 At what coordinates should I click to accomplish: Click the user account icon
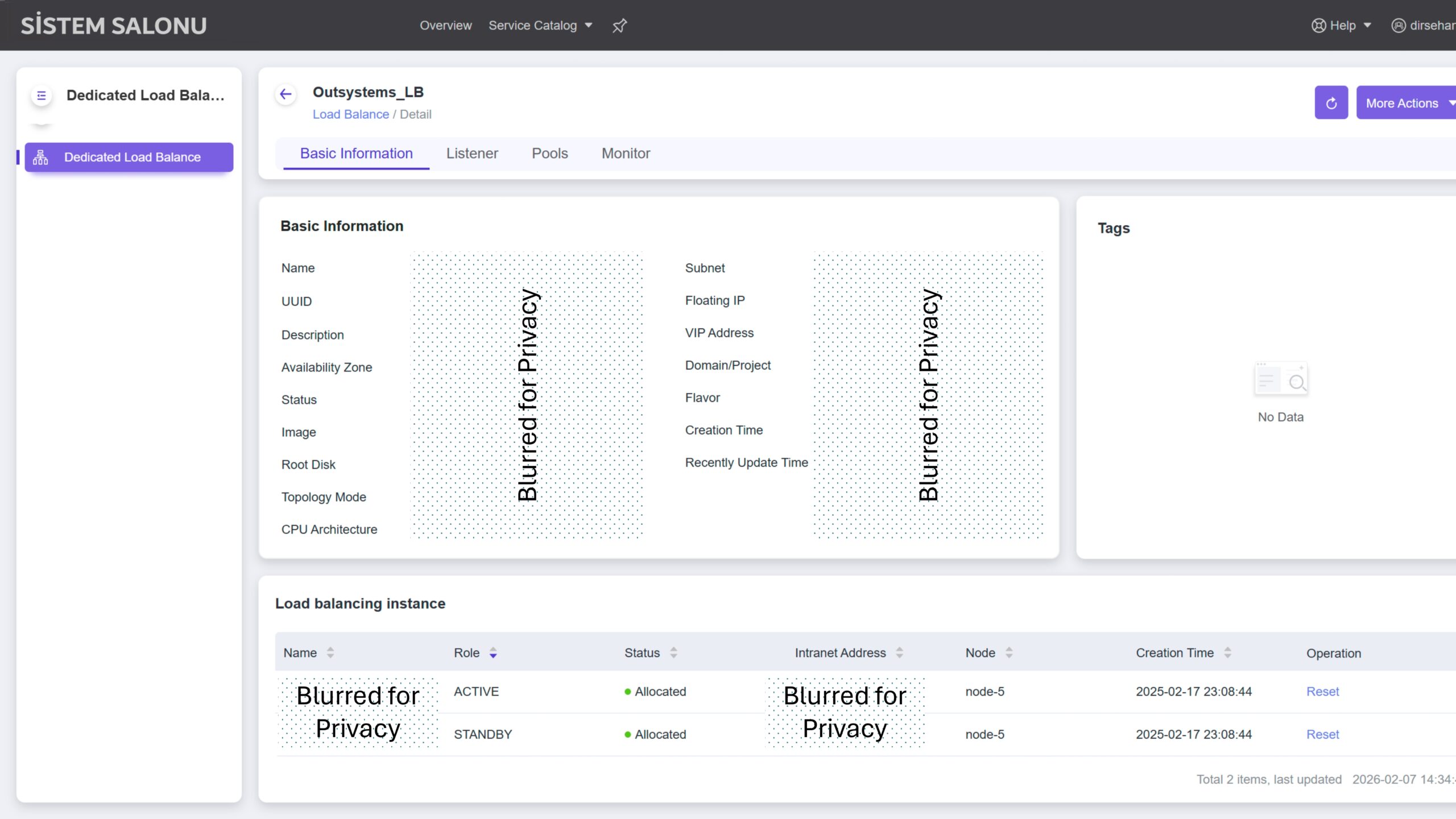[x=1398, y=26]
